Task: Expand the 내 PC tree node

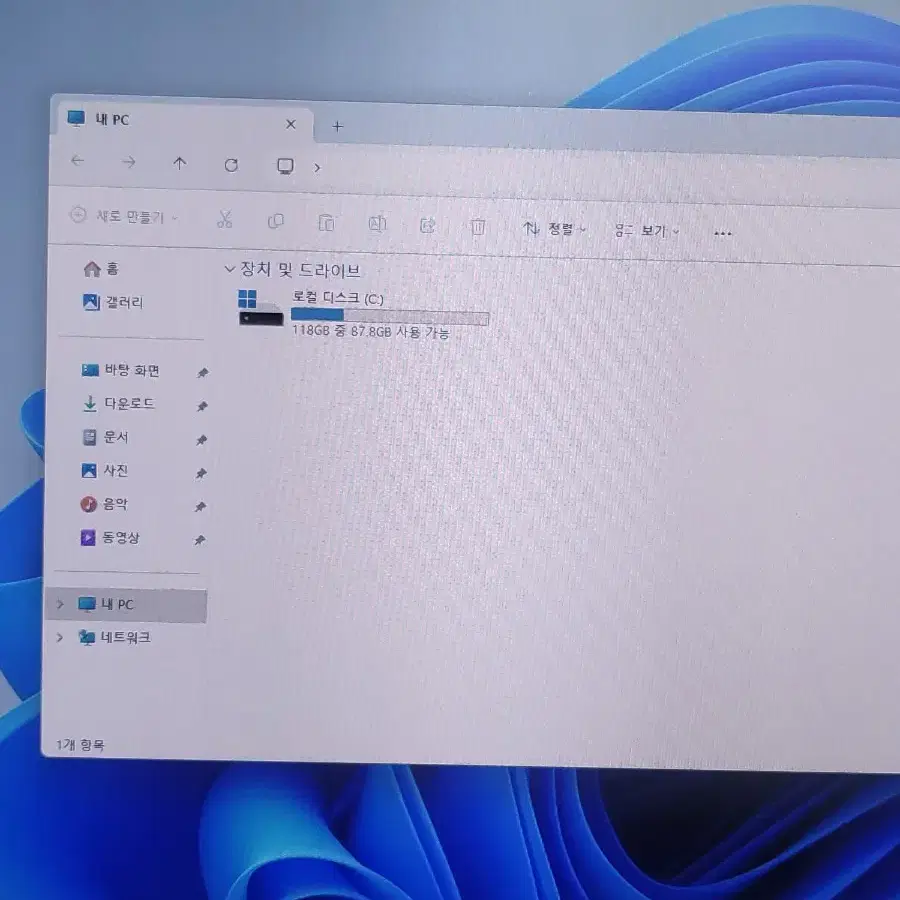Action: point(60,604)
